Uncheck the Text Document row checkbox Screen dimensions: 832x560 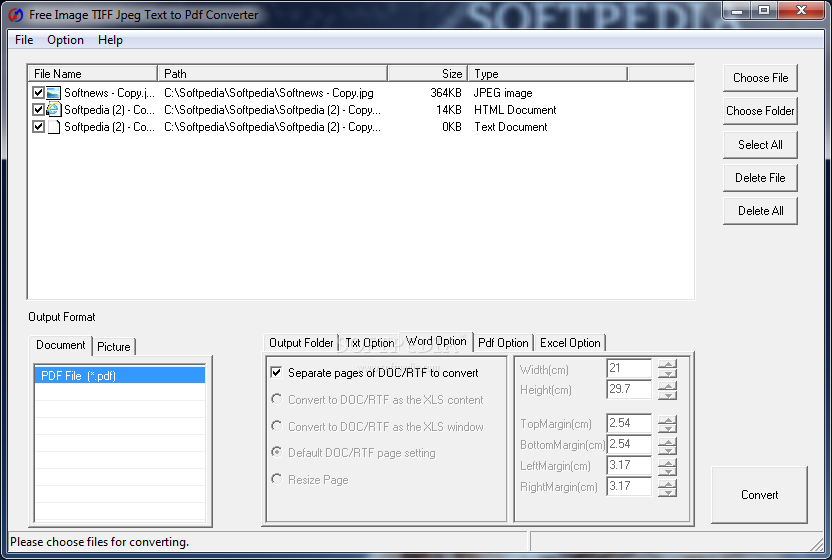point(38,127)
